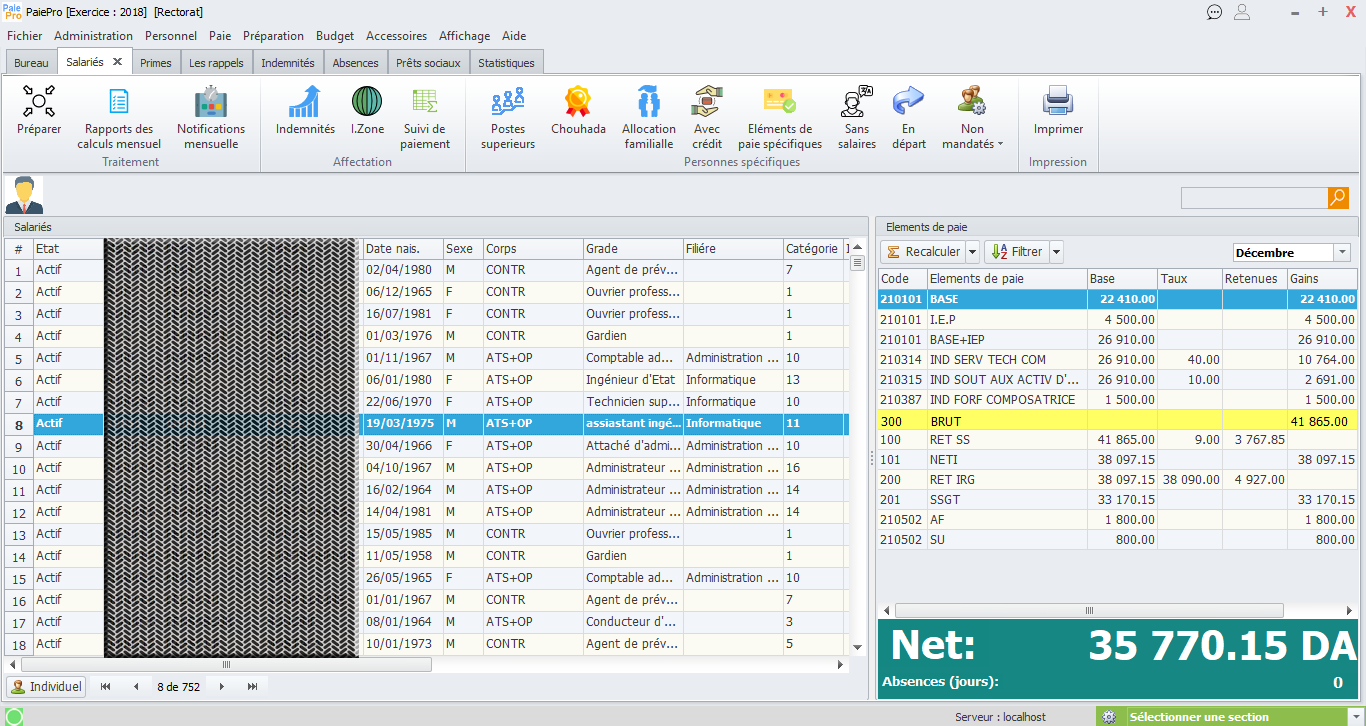Open the Préparation menu
1366x726 pixels.
point(273,36)
